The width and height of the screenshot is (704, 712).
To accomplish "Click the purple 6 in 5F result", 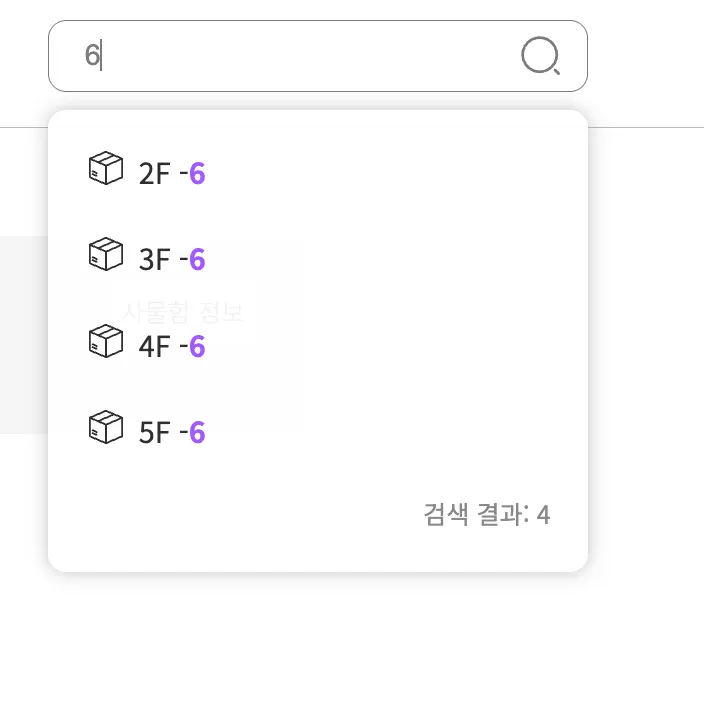I will [x=197, y=433].
